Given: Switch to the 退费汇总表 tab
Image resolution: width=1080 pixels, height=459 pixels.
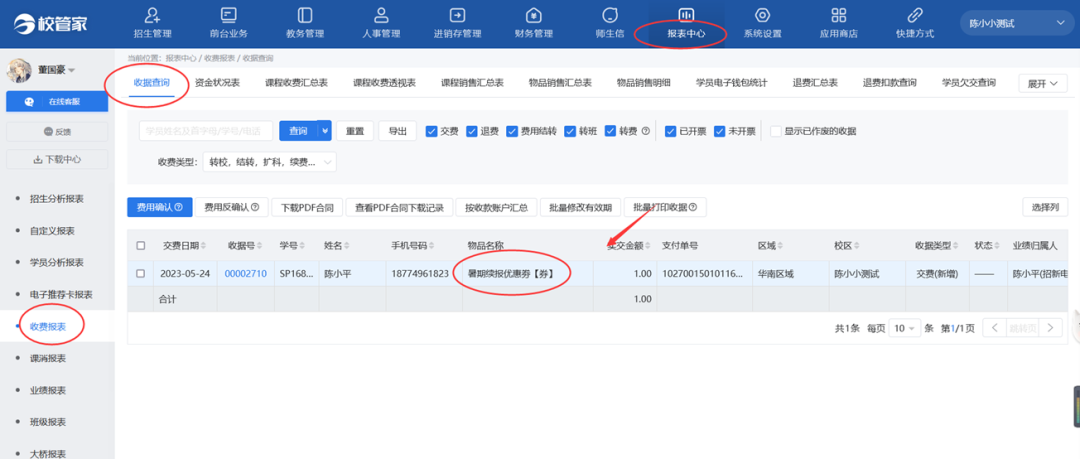Looking at the screenshot, I should (x=814, y=83).
